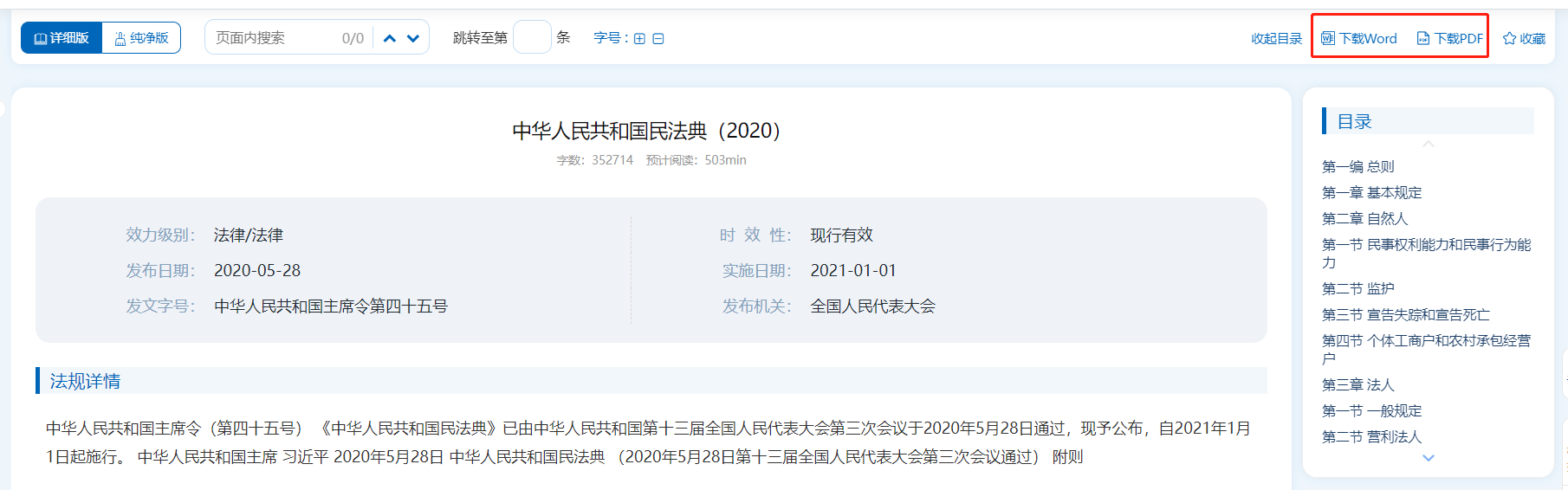Image resolution: width=1568 pixels, height=490 pixels.
Task: Jump to 第二章 自然人 section
Action: [1364, 218]
